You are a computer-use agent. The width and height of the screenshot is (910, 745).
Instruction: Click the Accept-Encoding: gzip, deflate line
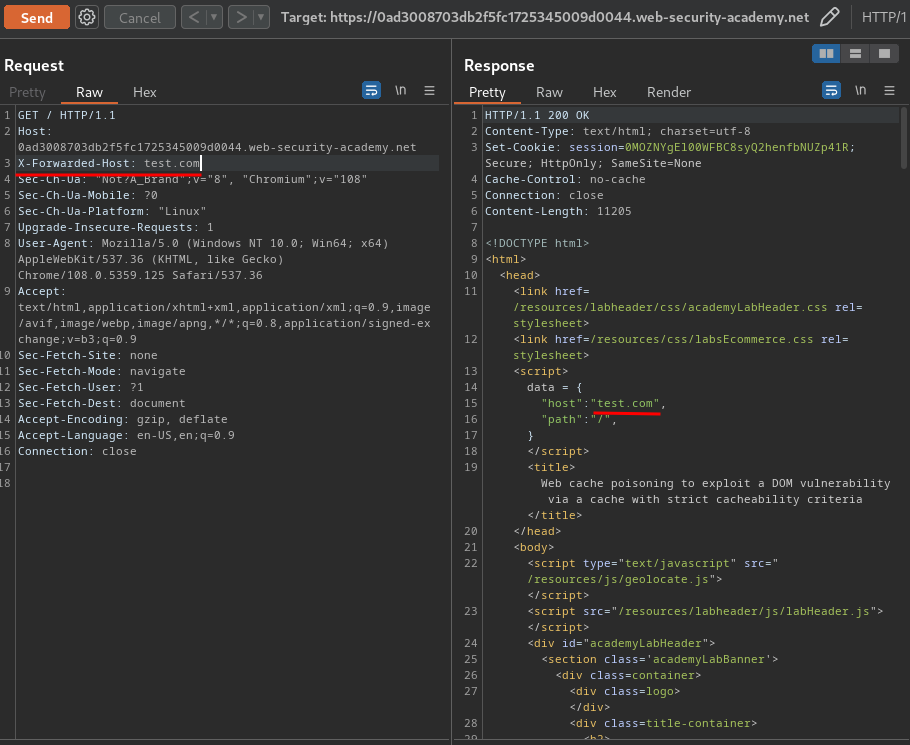coord(122,419)
